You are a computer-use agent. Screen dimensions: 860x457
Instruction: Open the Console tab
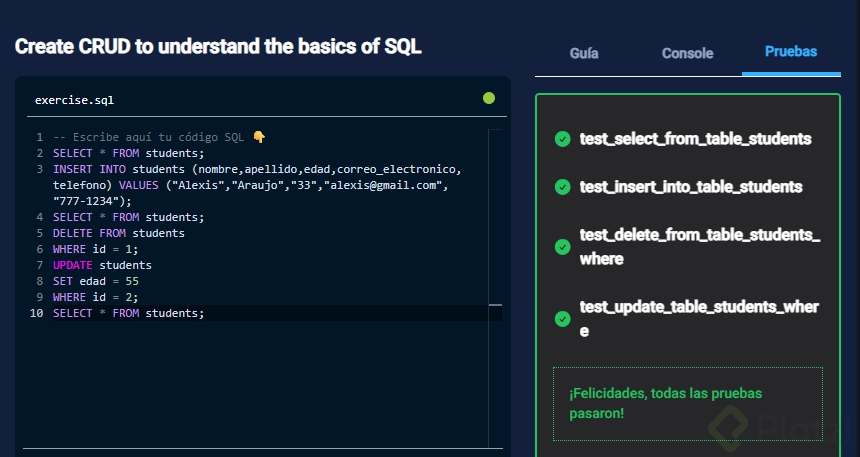coord(687,53)
